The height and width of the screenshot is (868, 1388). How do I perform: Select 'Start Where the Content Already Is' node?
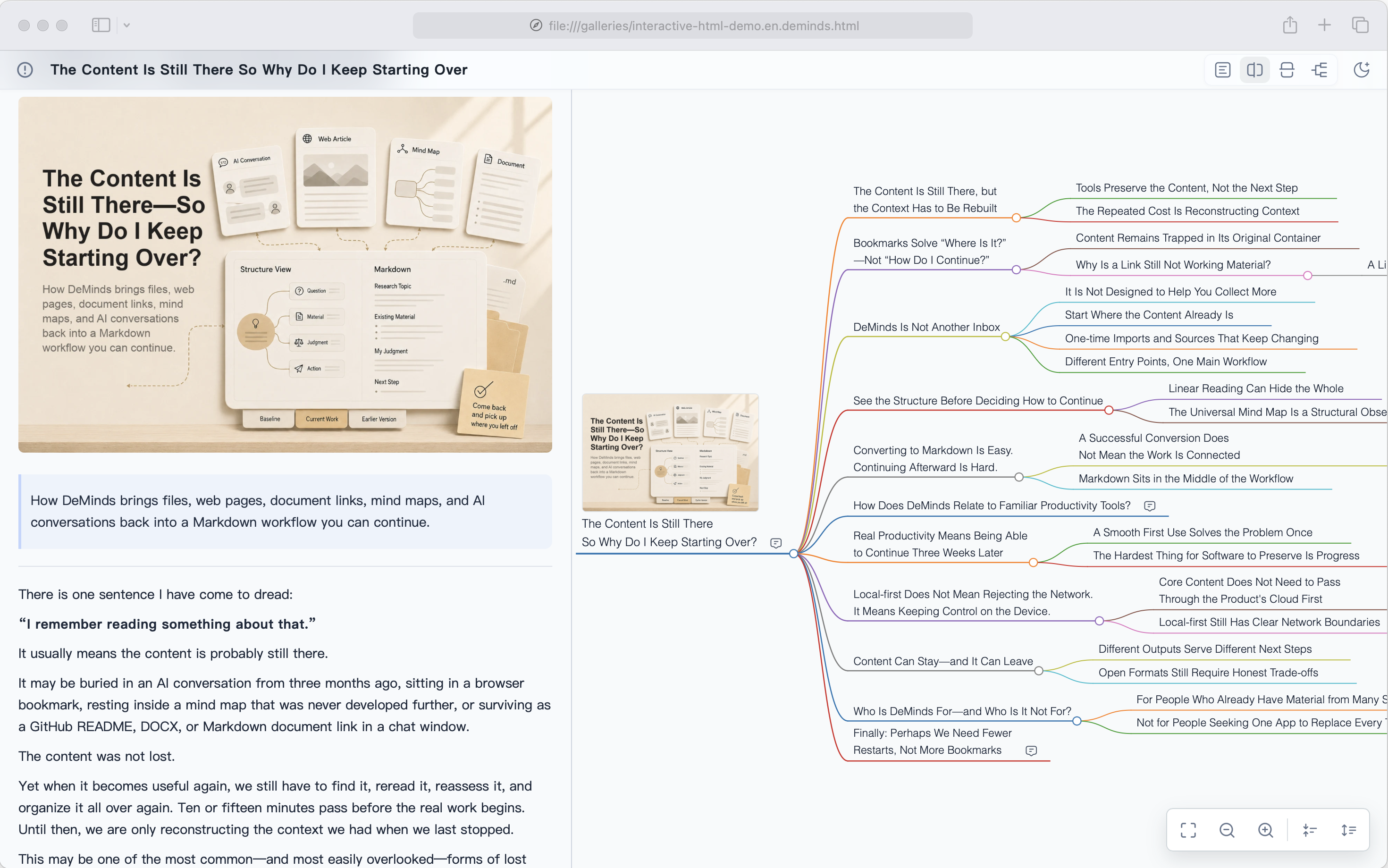coord(1149,315)
